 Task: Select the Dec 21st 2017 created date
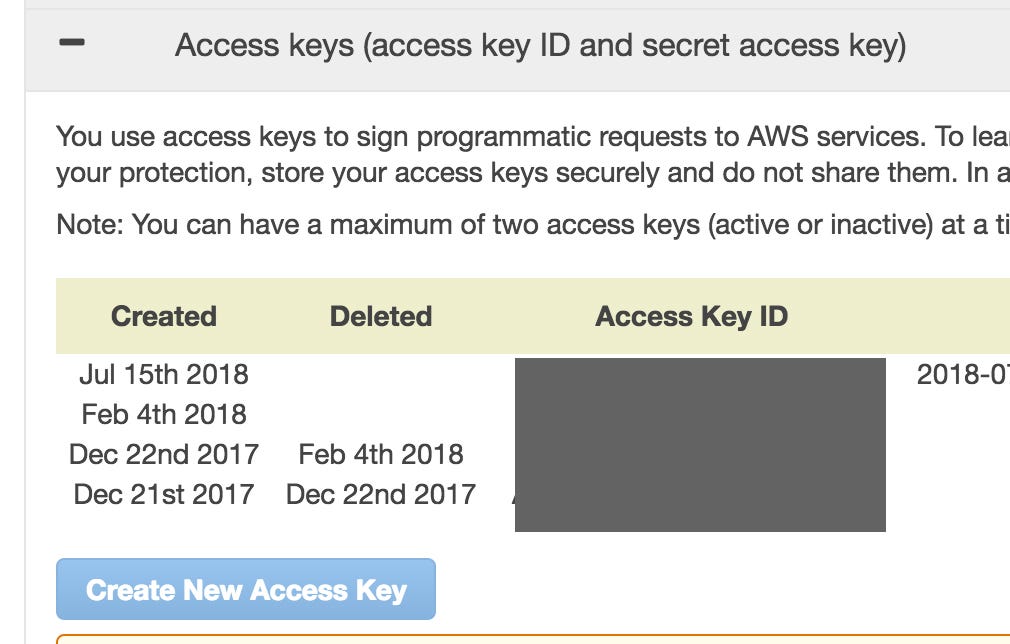164,494
